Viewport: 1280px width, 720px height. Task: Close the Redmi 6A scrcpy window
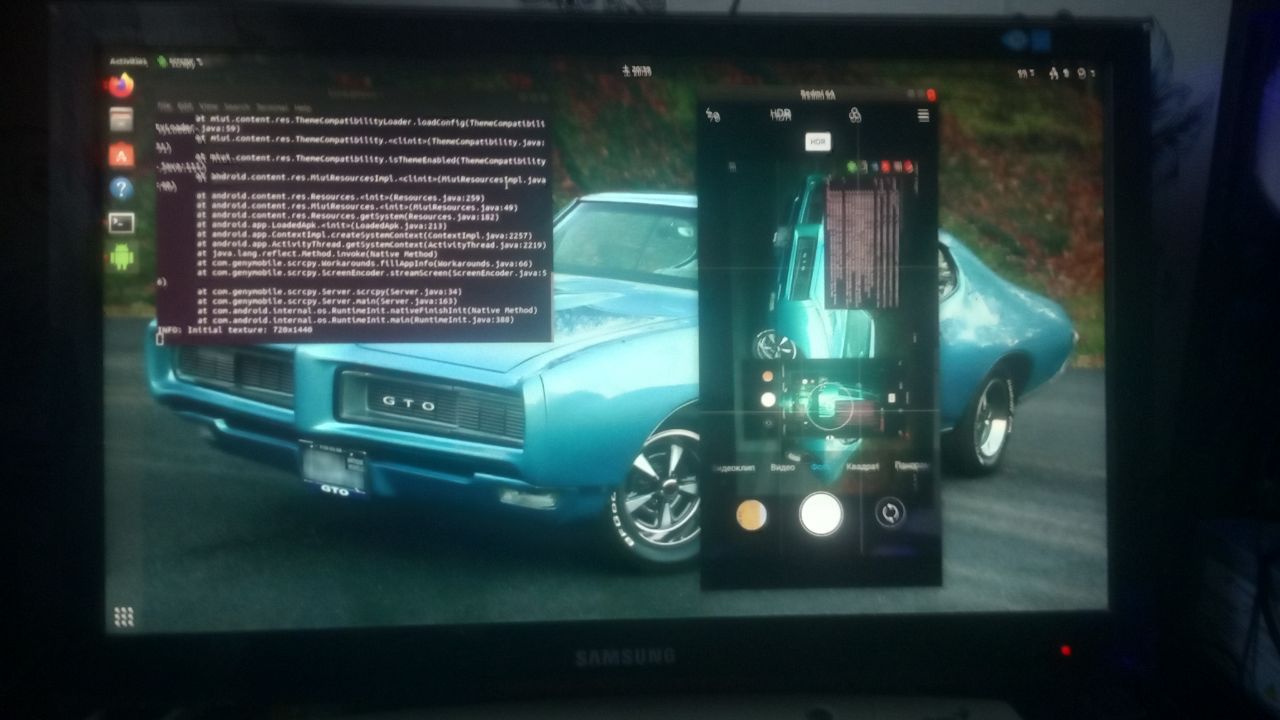click(x=931, y=94)
